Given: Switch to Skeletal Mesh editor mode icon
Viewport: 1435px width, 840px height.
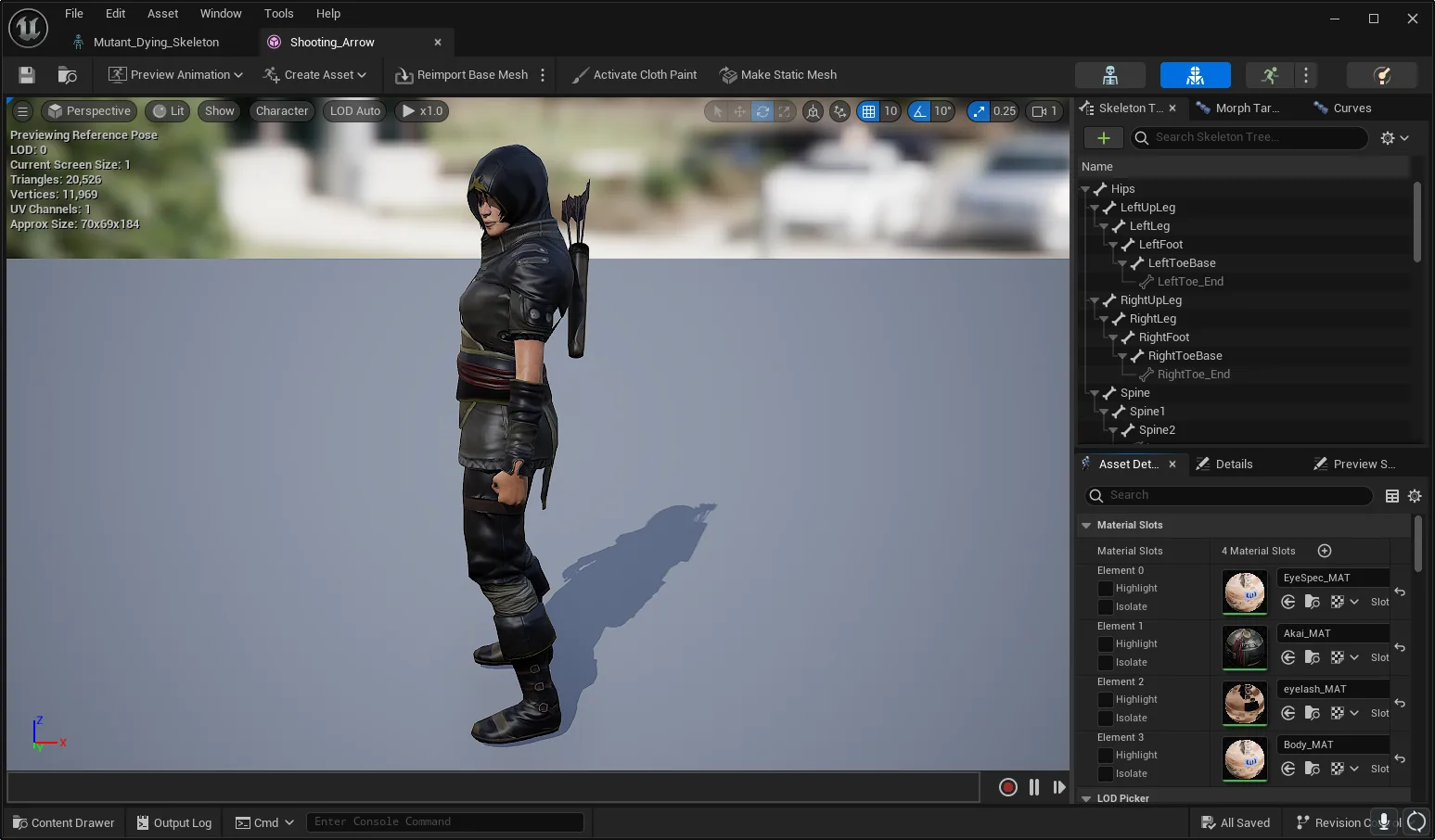Looking at the screenshot, I should tap(1195, 75).
